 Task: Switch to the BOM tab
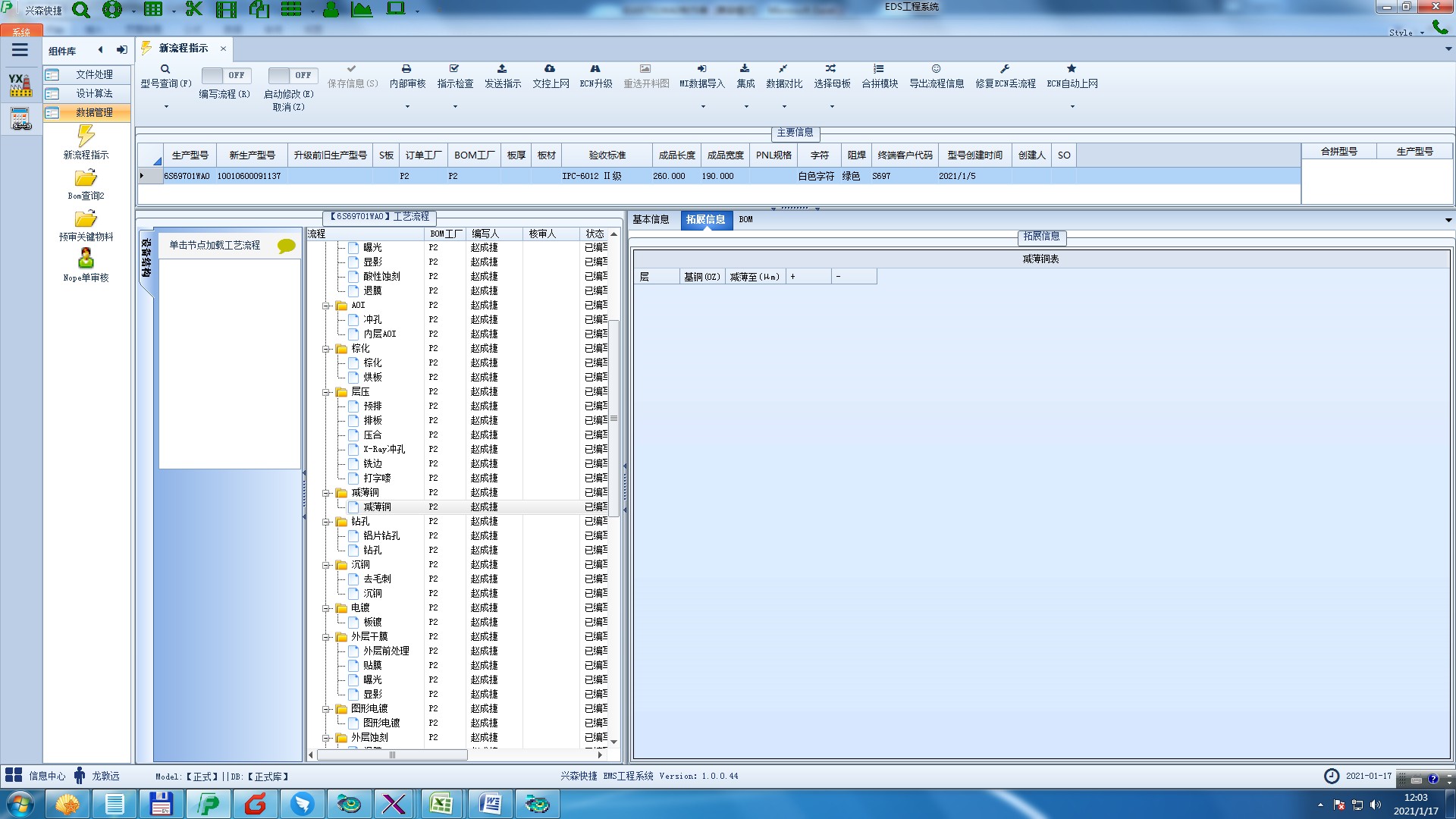[x=745, y=219]
